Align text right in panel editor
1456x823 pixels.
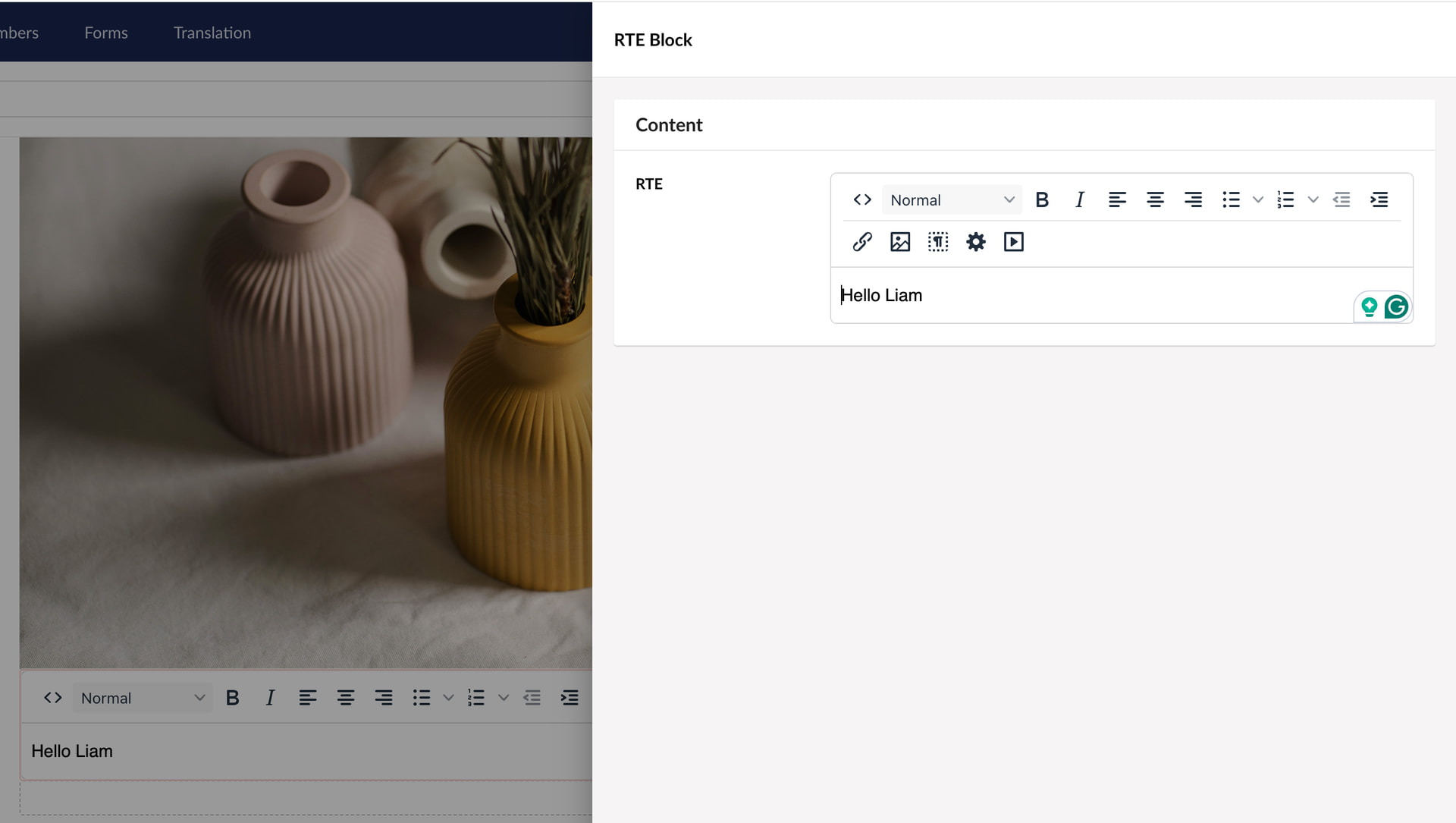[x=1193, y=199]
